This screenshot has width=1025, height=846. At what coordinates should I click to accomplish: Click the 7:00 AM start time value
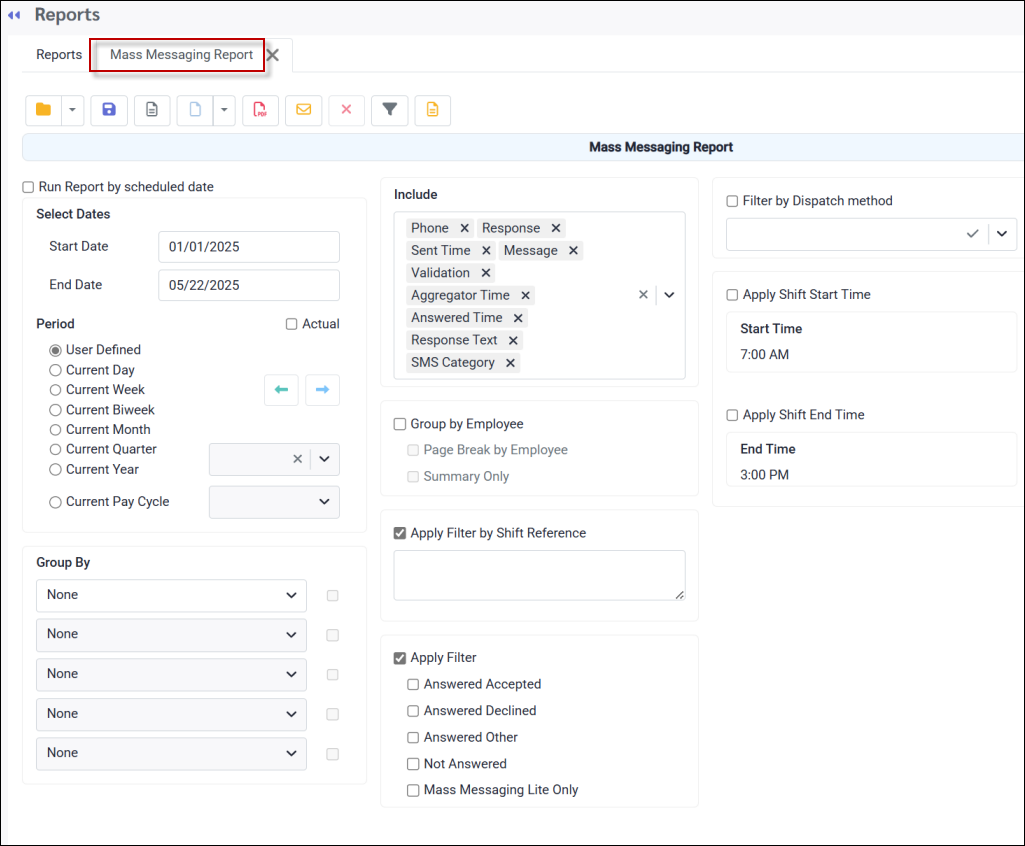(764, 355)
